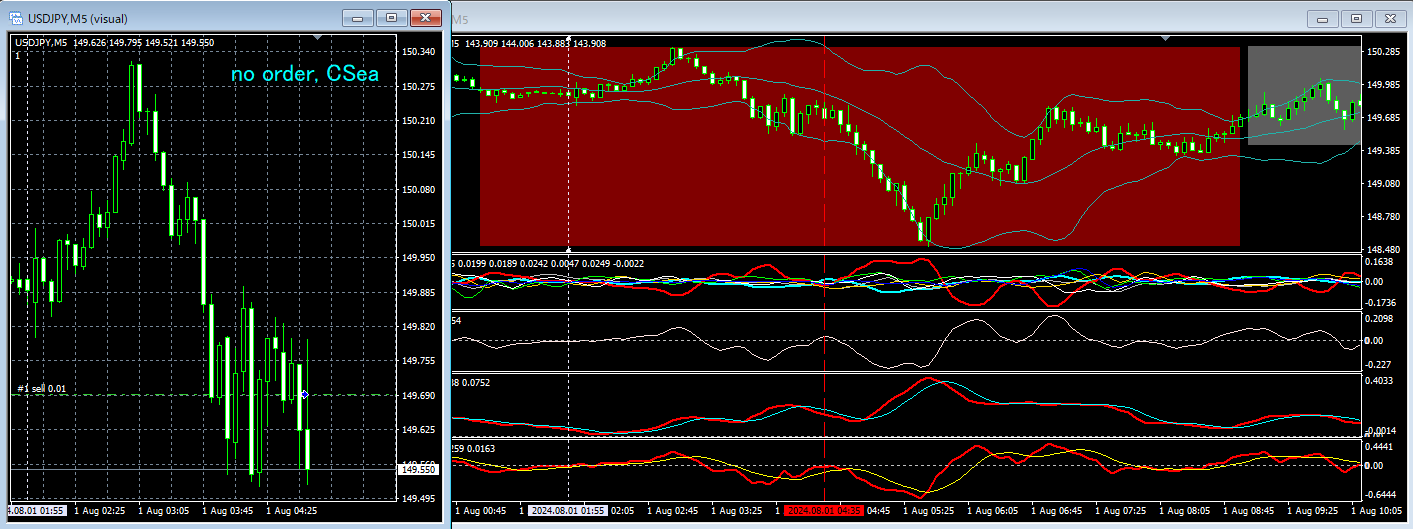Click current price tag 149.550
Screen dimensions: 1413x529
(x=417, y=468)
